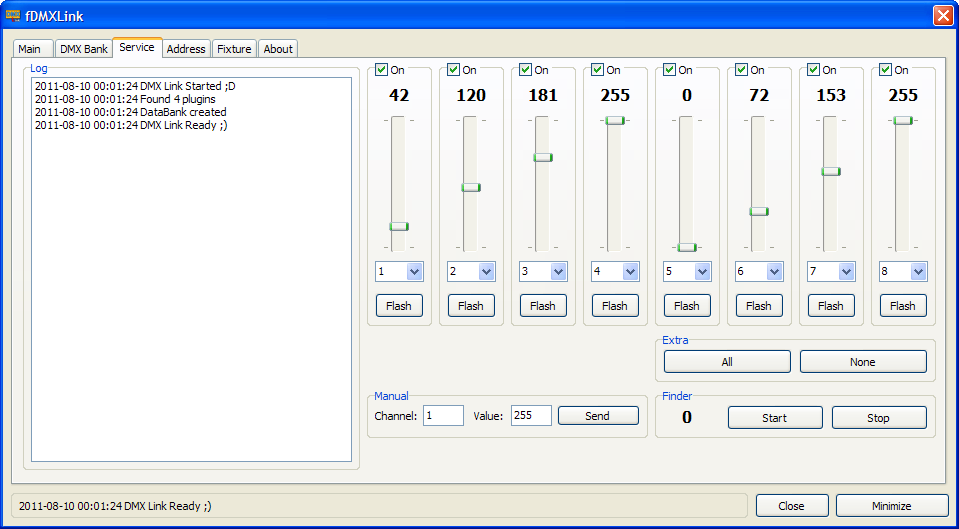959x529 pixels.
Task: Click the channel 5 slider handle at 0
Action: click(687, 247)
